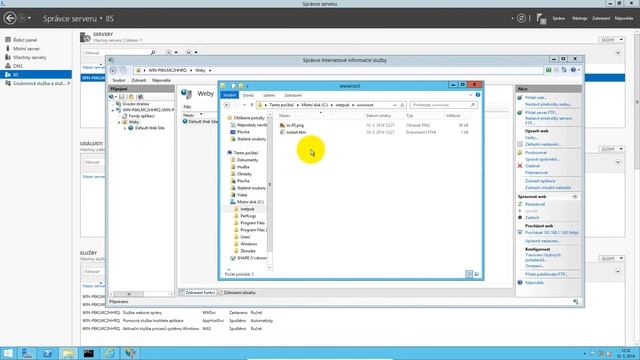Collapse the Weby node in the Připojení tree
This screenshot has width=640, height=360.
click(x=119, y=122)
